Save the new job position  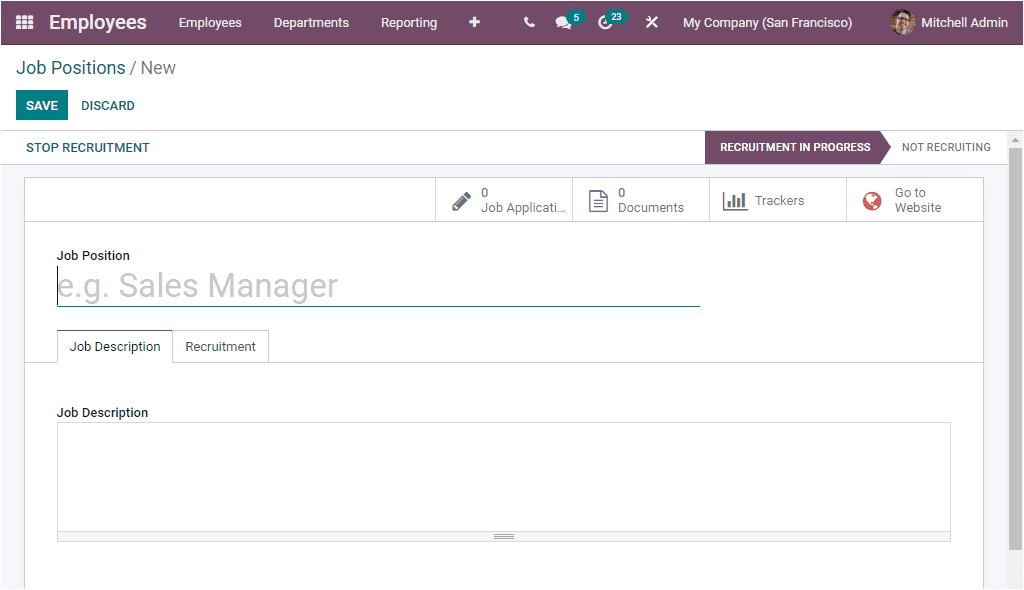tap(41, 105)
